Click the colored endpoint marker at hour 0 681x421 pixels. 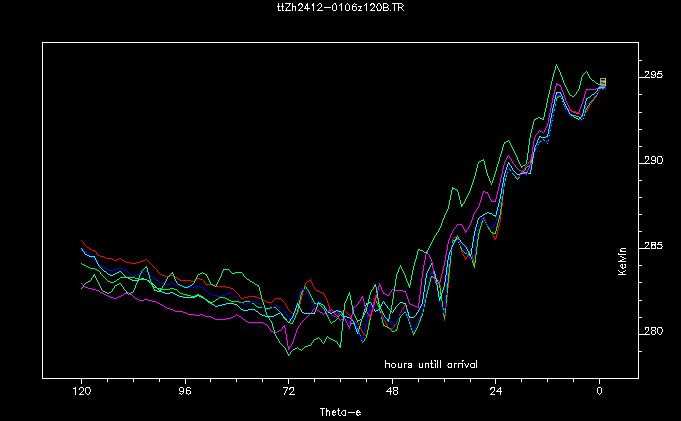(602, 83)
